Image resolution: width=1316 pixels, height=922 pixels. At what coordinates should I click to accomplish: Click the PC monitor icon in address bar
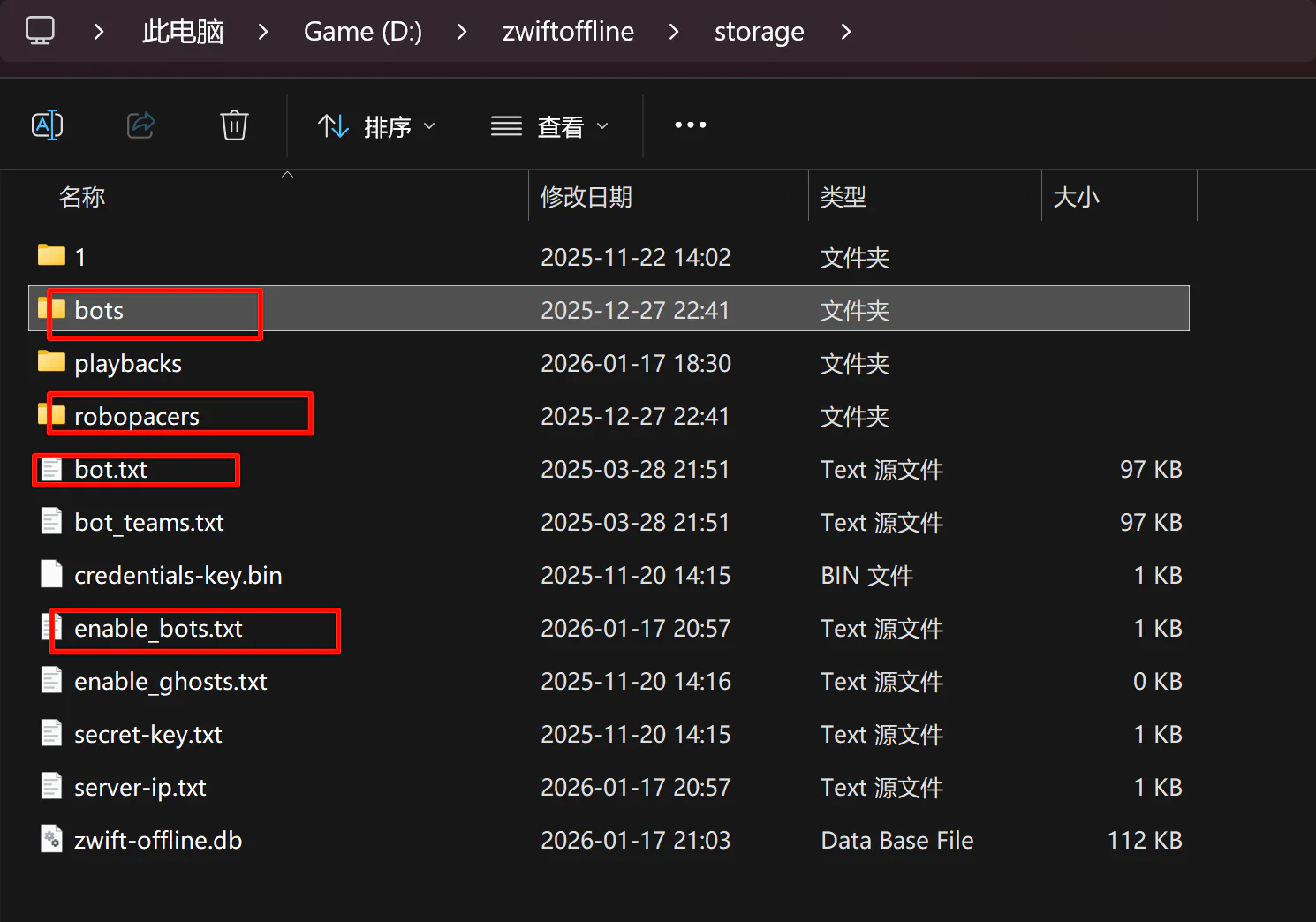pos(41,31)
